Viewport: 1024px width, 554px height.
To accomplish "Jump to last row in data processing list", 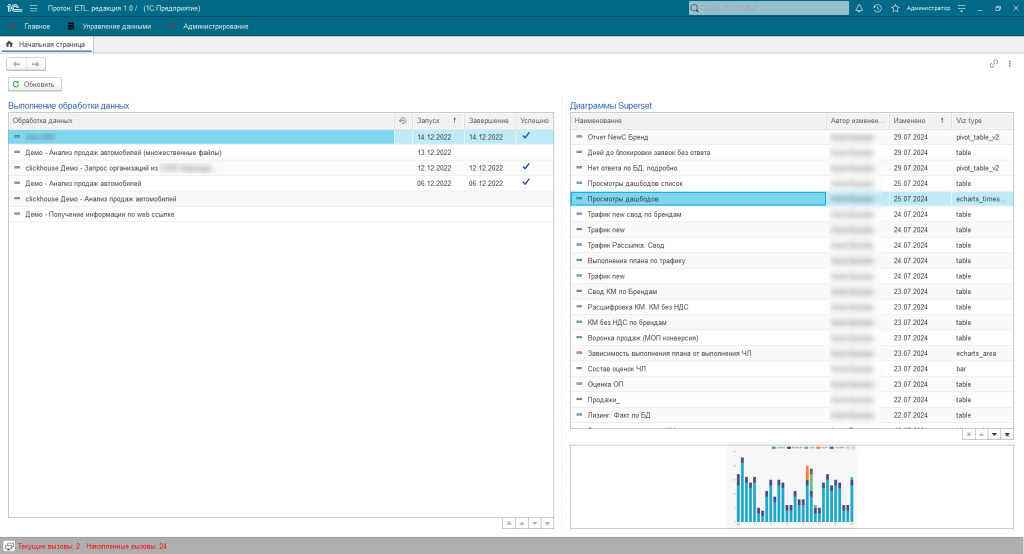I will click(547, 523).
